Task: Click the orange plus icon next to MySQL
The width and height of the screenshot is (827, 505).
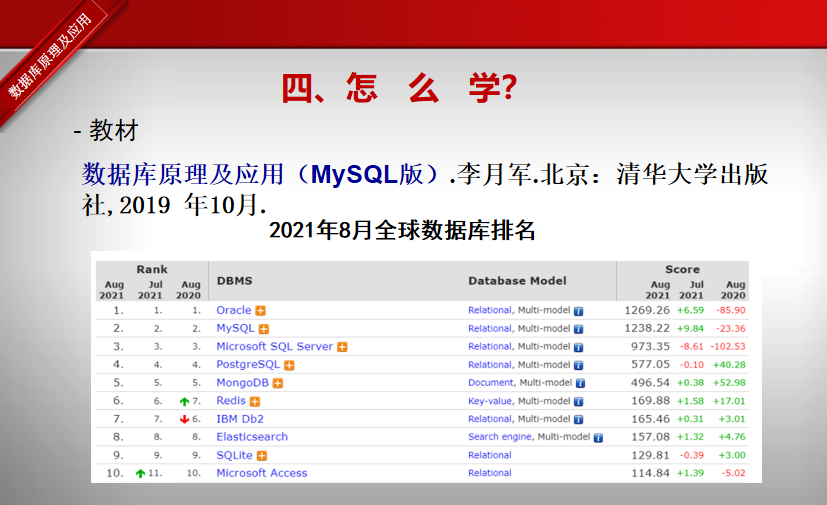Action: [264, 329]
